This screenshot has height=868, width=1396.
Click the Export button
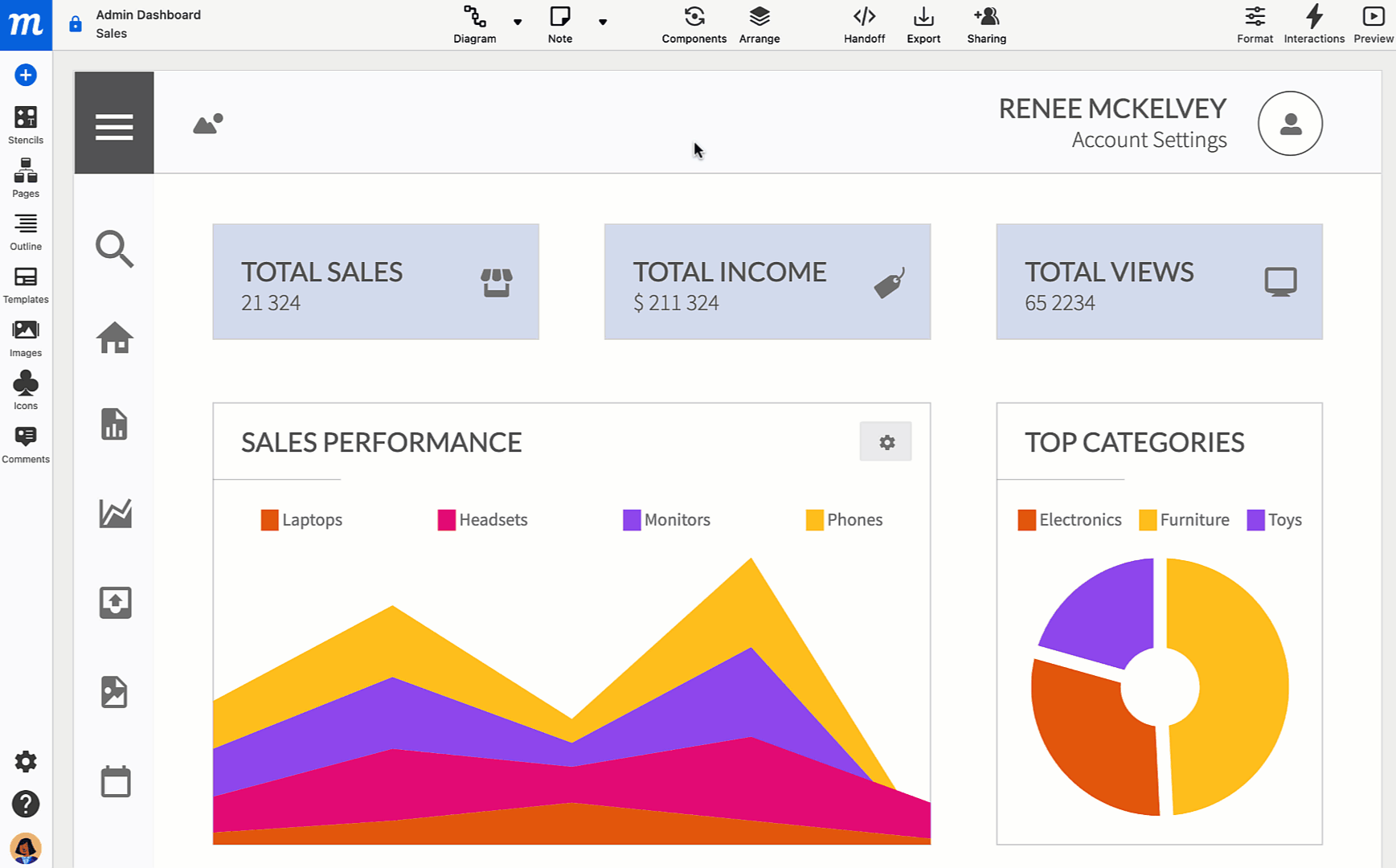pos(923,25)
